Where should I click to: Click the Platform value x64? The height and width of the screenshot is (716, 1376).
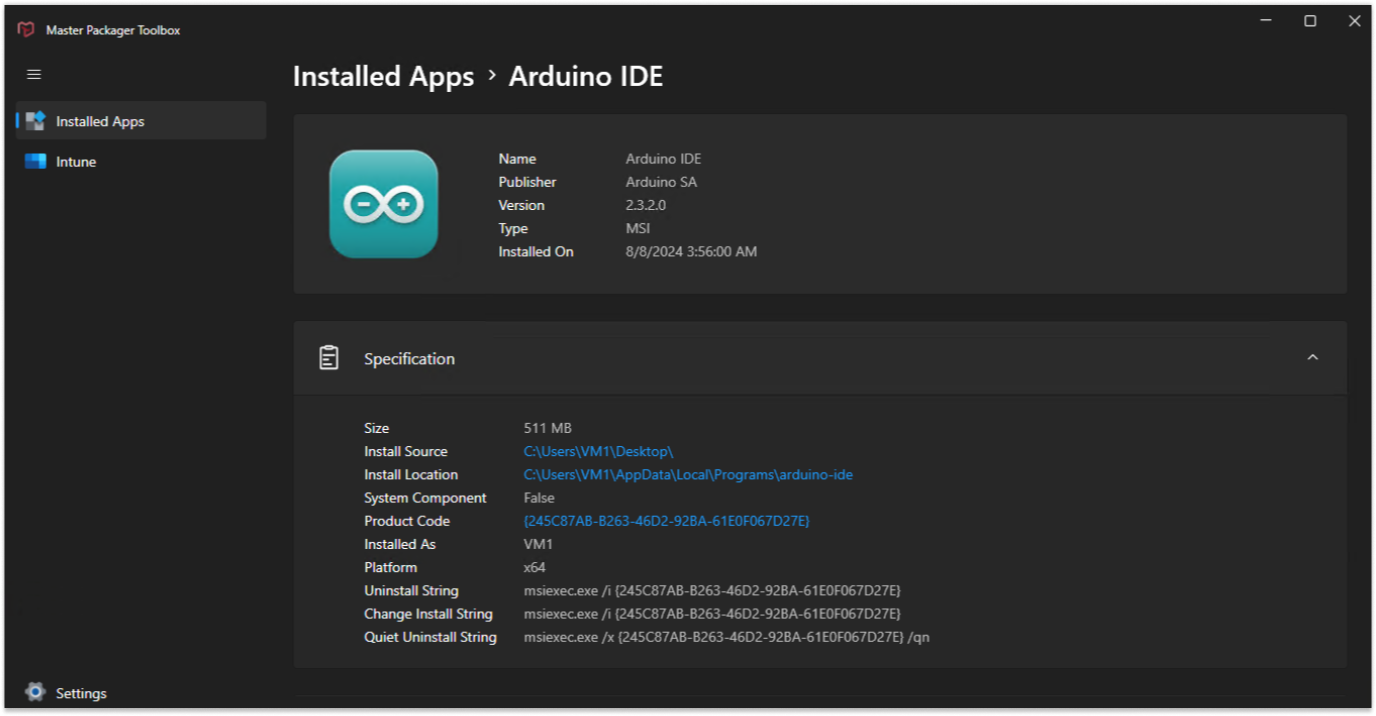point(535,567)
